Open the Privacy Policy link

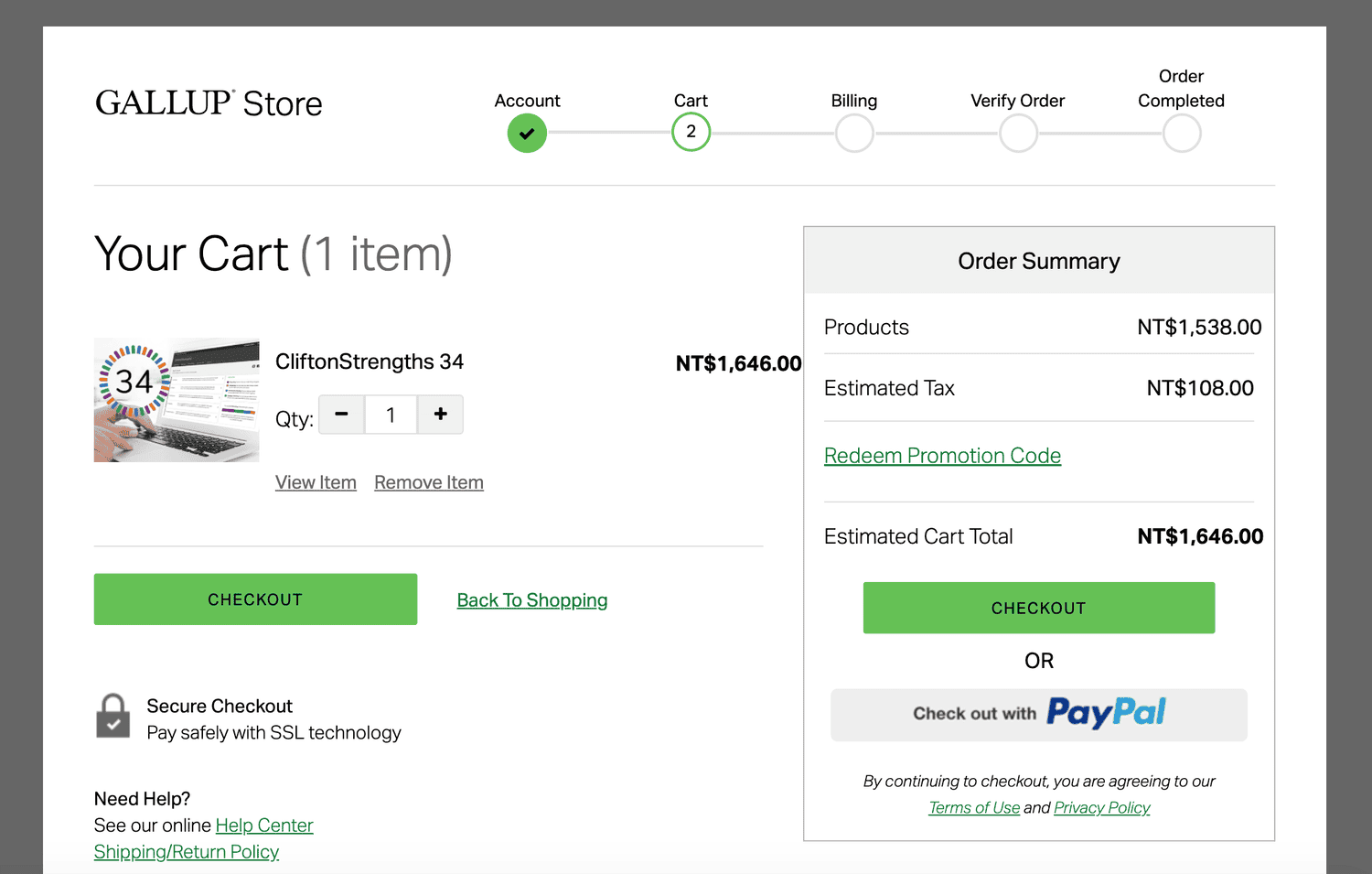click(x=1102, y=807)
